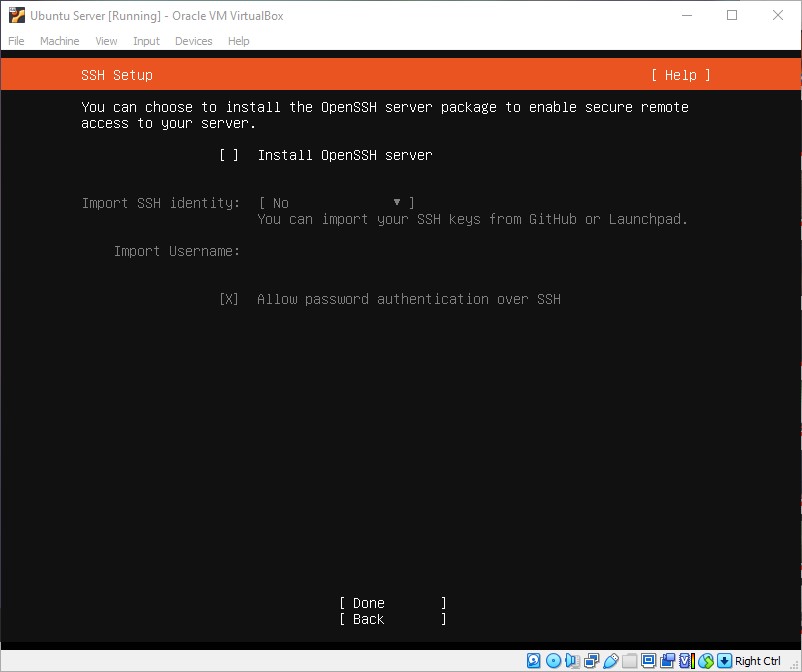Click the Import SSH identity label
This screenshot has height=672, width=802.
click(161, 203)
